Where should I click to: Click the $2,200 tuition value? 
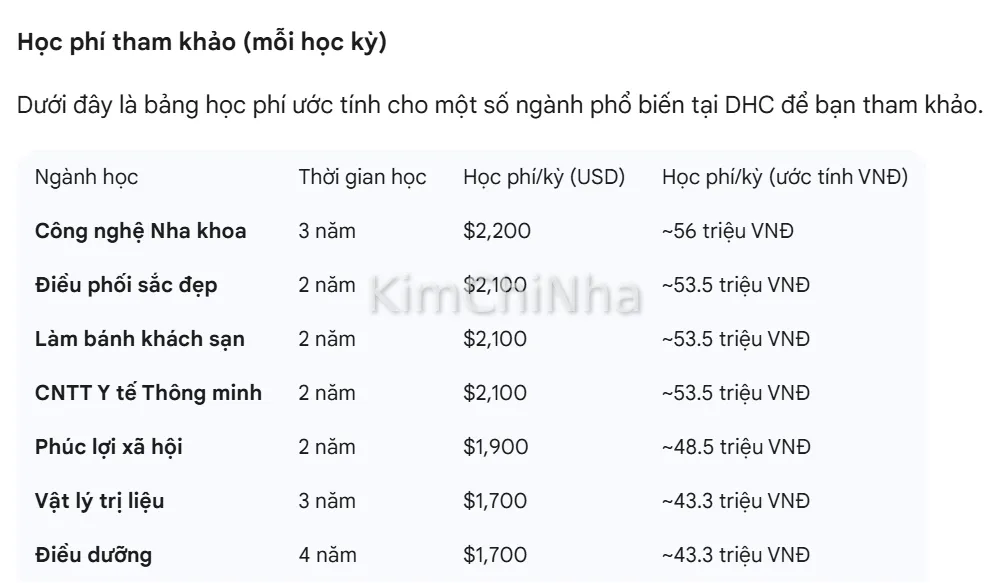(496, 231)
